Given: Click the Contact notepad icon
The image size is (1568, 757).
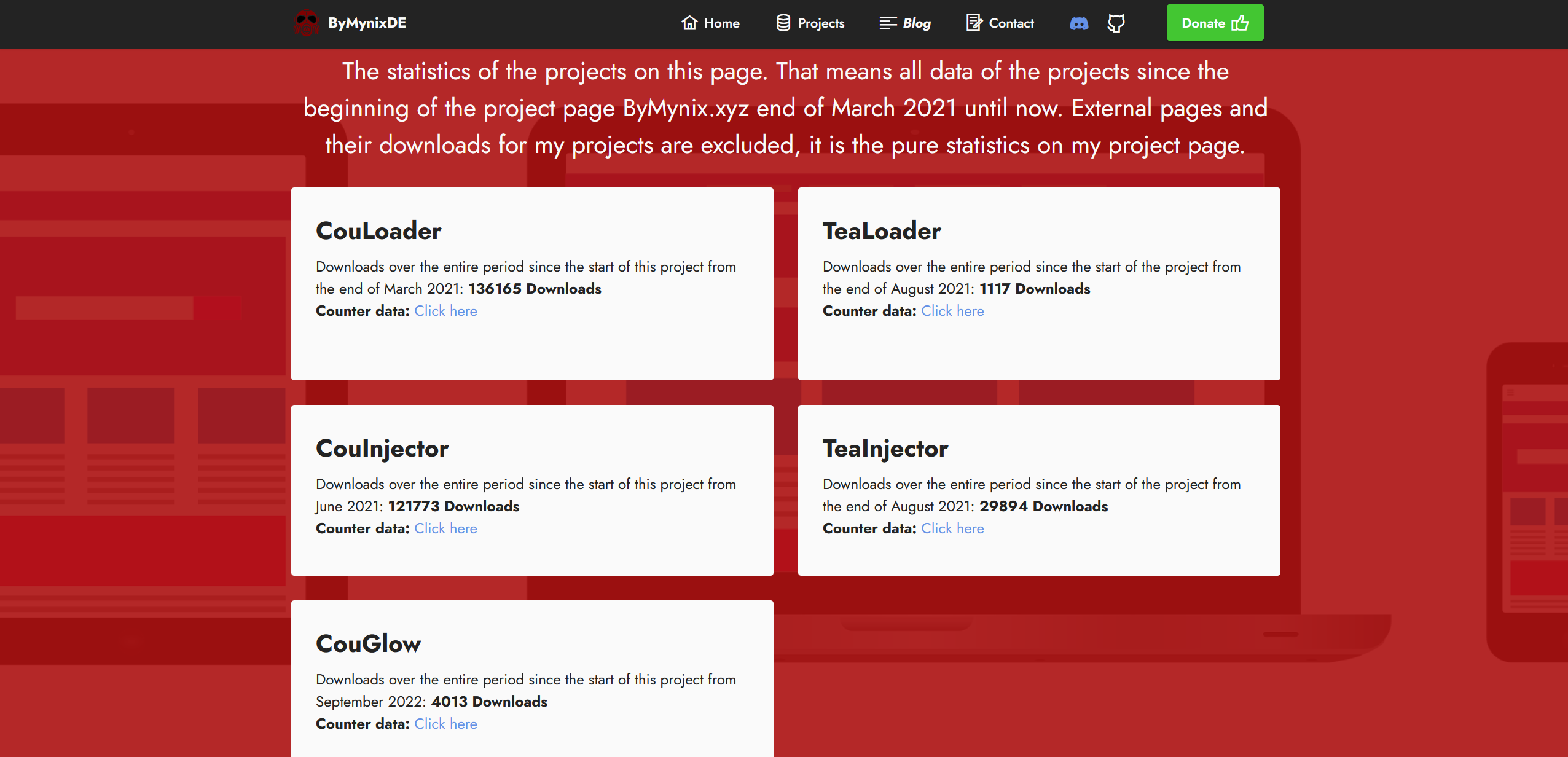Looking at the screenshot, I should 974,23.
